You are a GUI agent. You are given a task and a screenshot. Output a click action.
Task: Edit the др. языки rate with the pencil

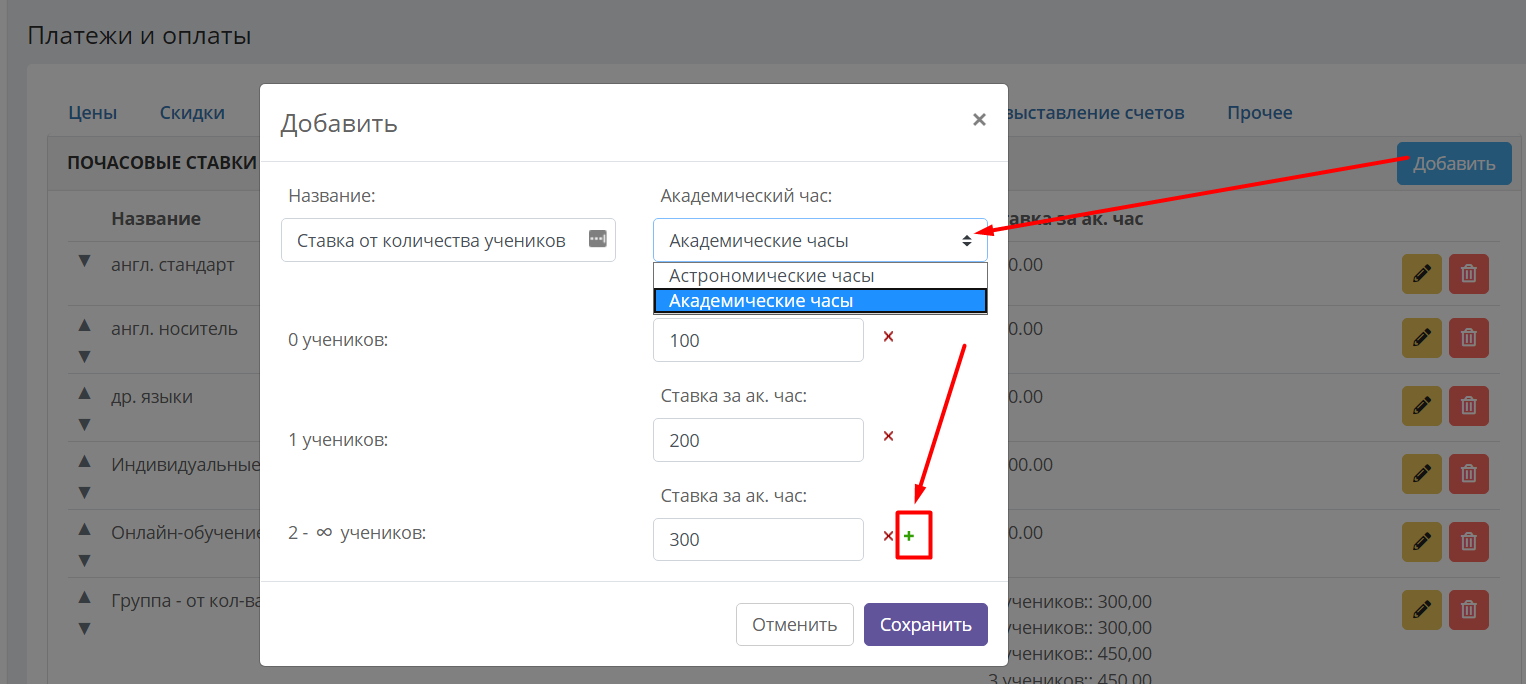click(1421, 406)
